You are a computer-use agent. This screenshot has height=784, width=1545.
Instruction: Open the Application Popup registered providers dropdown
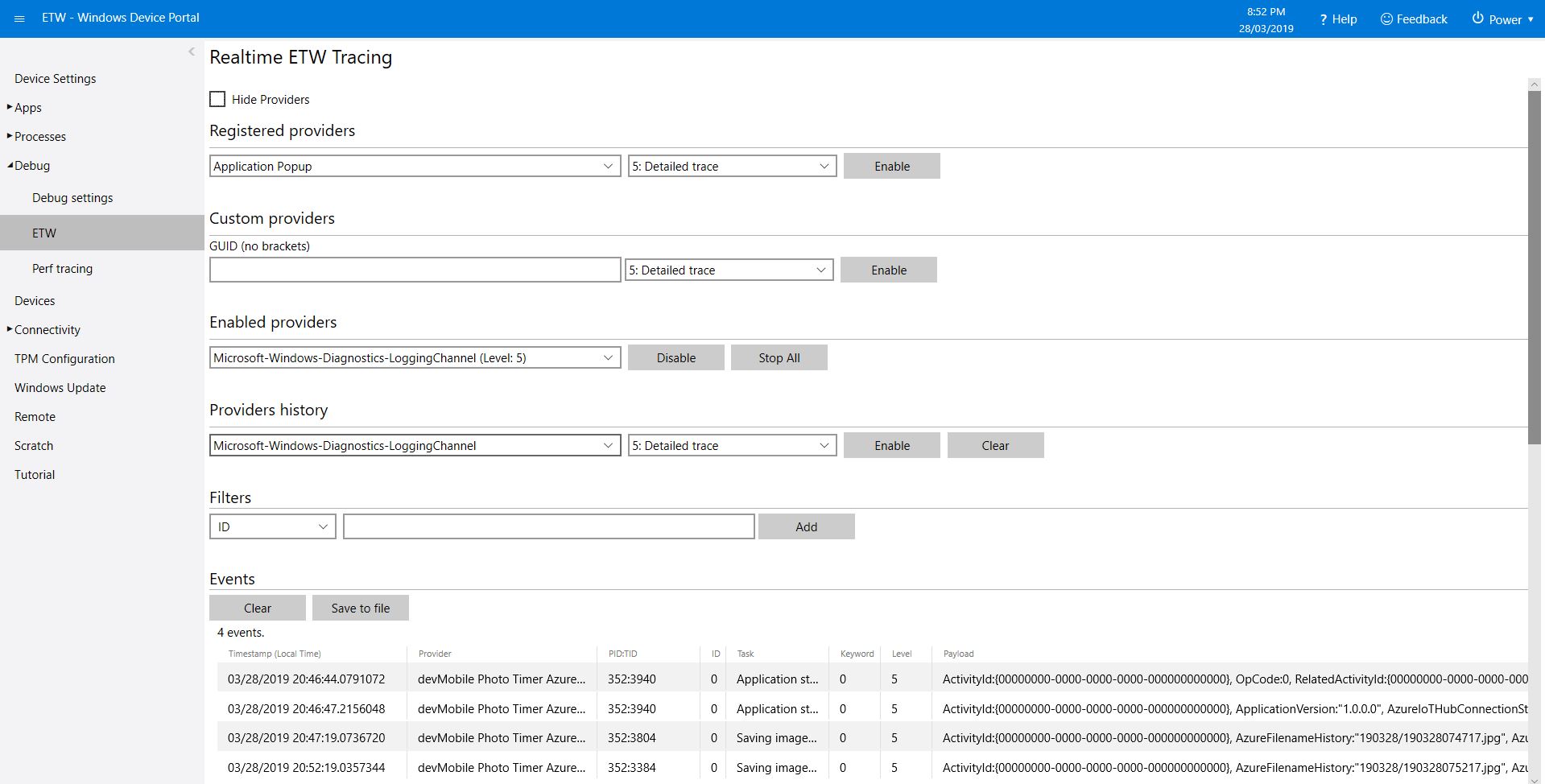click(x=415, y=166)
